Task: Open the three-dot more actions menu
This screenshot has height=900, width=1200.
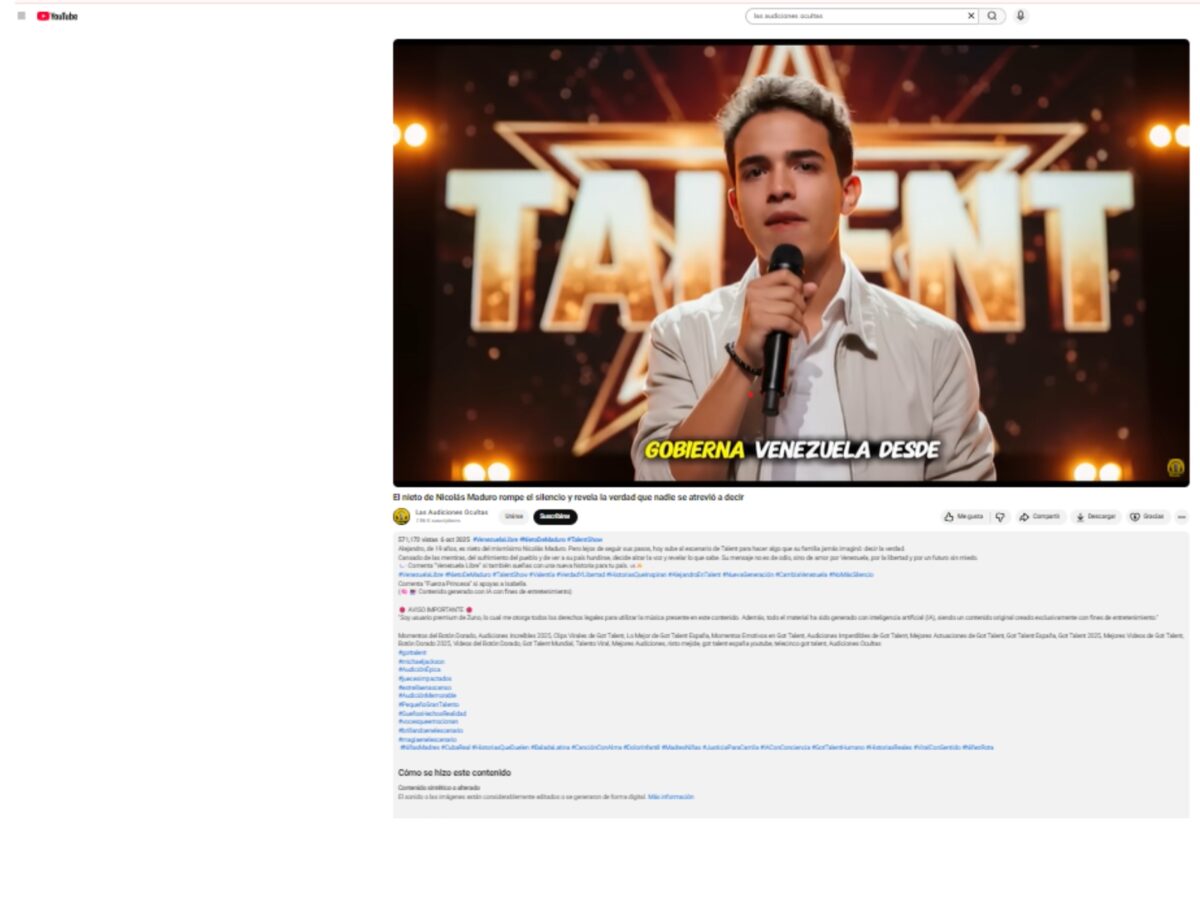Action: click(x=1181, y=517)
